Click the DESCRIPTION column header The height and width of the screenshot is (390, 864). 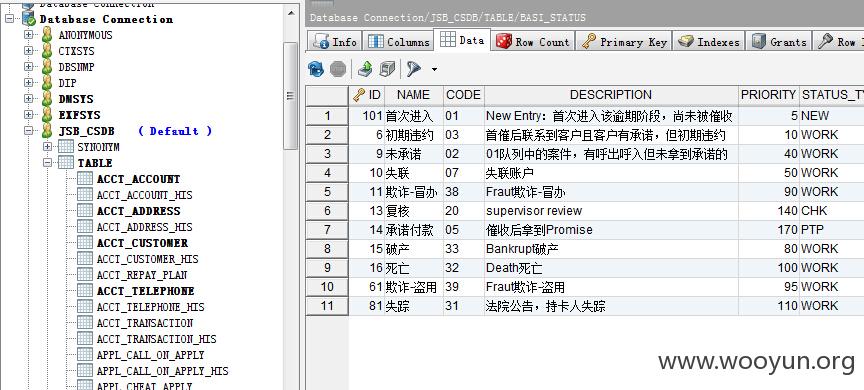611,95
